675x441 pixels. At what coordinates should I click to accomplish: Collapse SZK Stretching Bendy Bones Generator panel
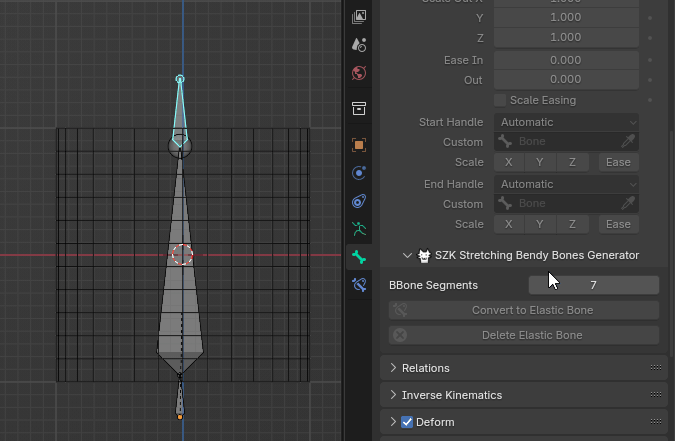click(x=407, y=255)
